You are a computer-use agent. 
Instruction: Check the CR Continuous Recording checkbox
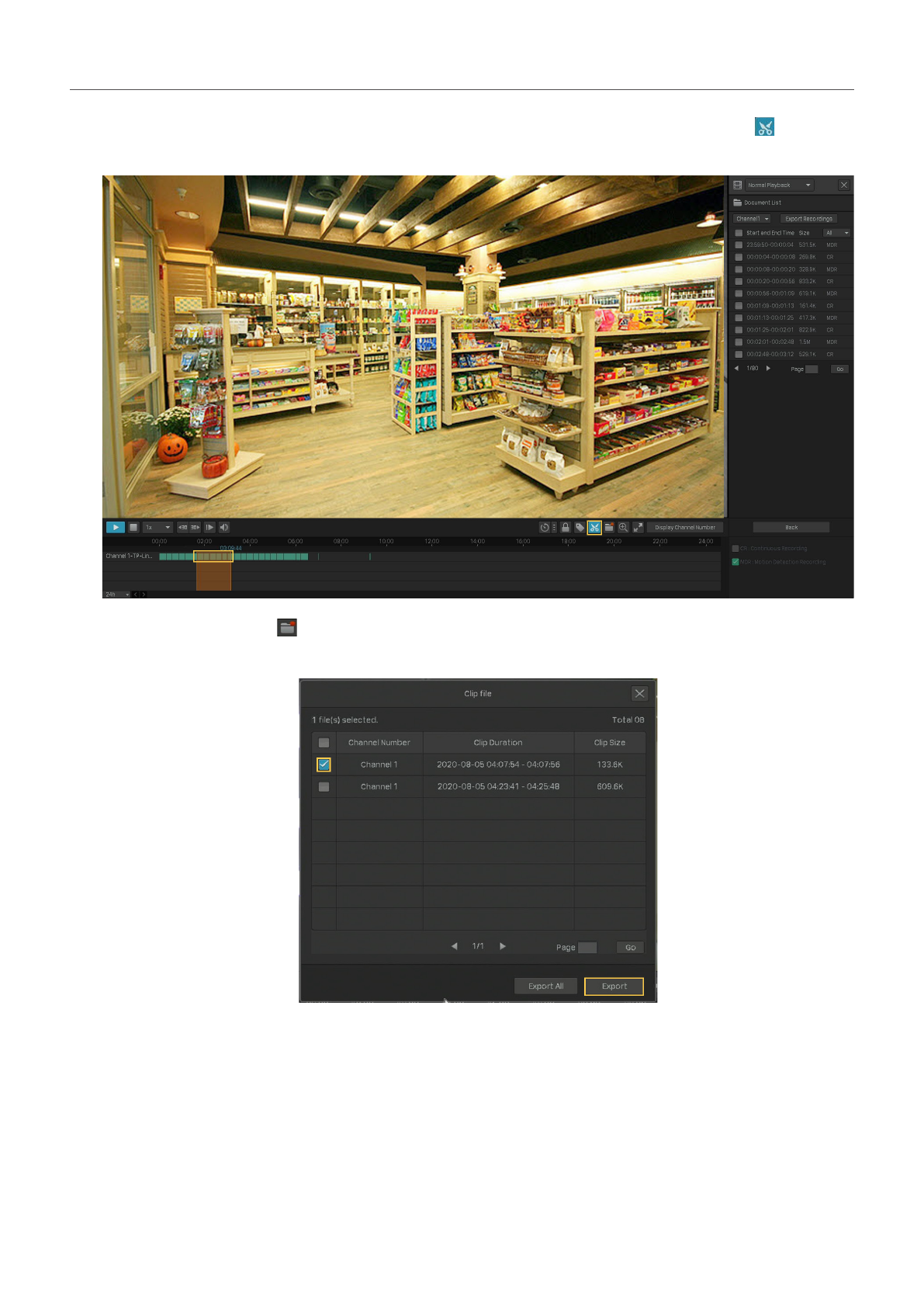click(x=735, y=549)
